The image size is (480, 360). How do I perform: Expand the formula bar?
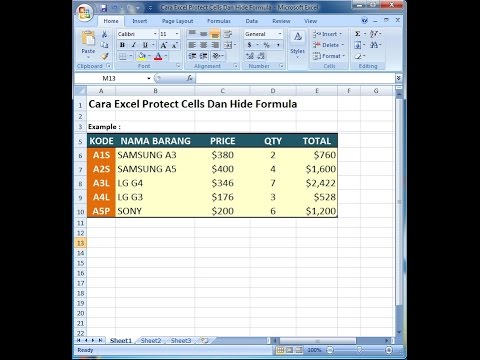pos(398,78)
